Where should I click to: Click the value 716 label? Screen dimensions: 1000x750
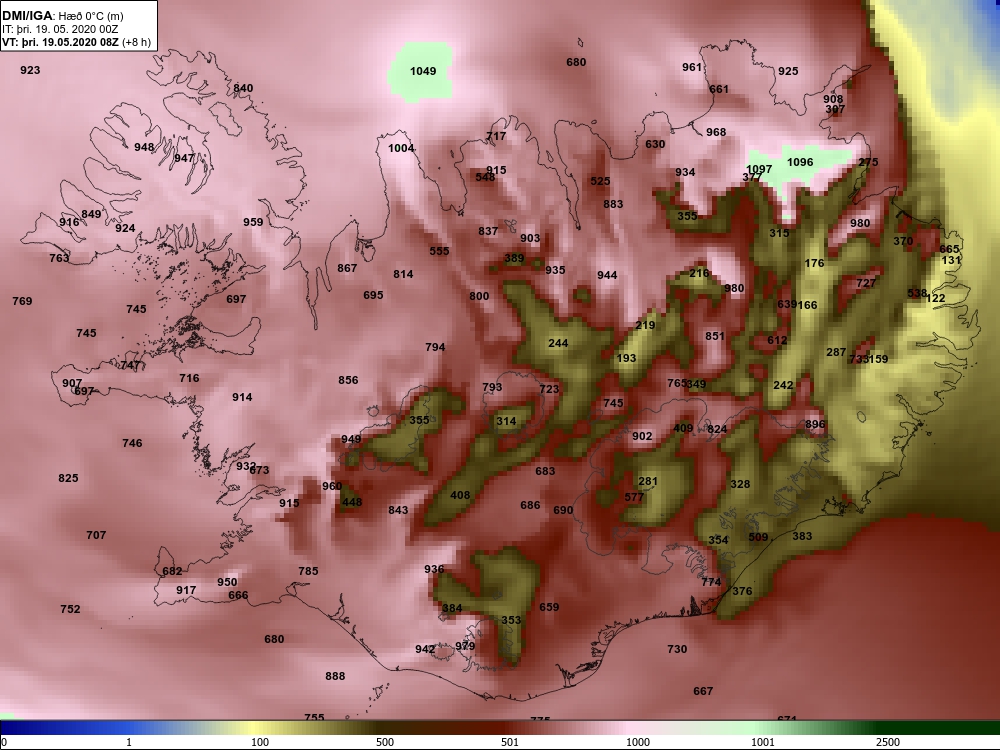(189, 378)
